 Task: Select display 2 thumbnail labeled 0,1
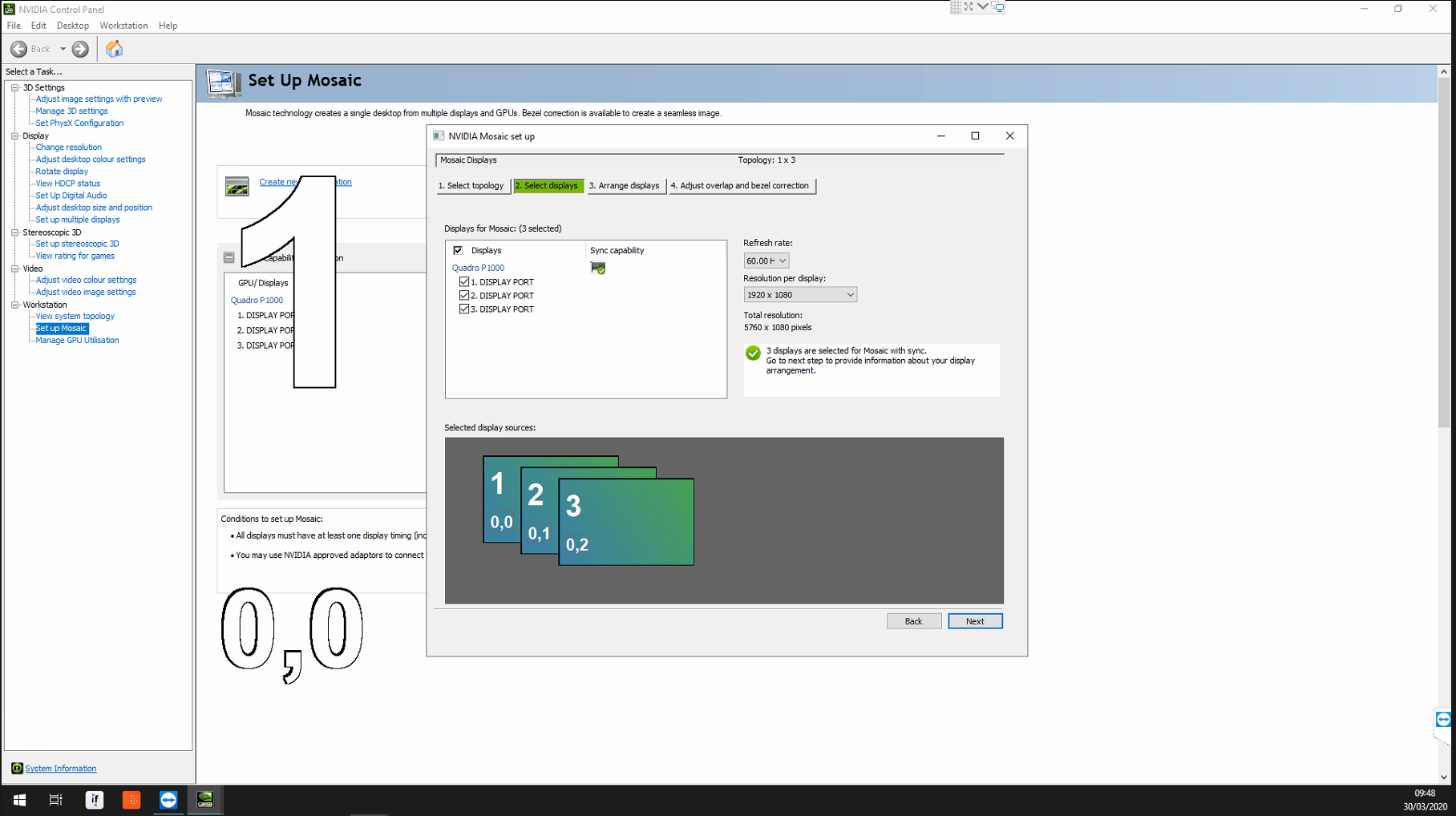539,511
